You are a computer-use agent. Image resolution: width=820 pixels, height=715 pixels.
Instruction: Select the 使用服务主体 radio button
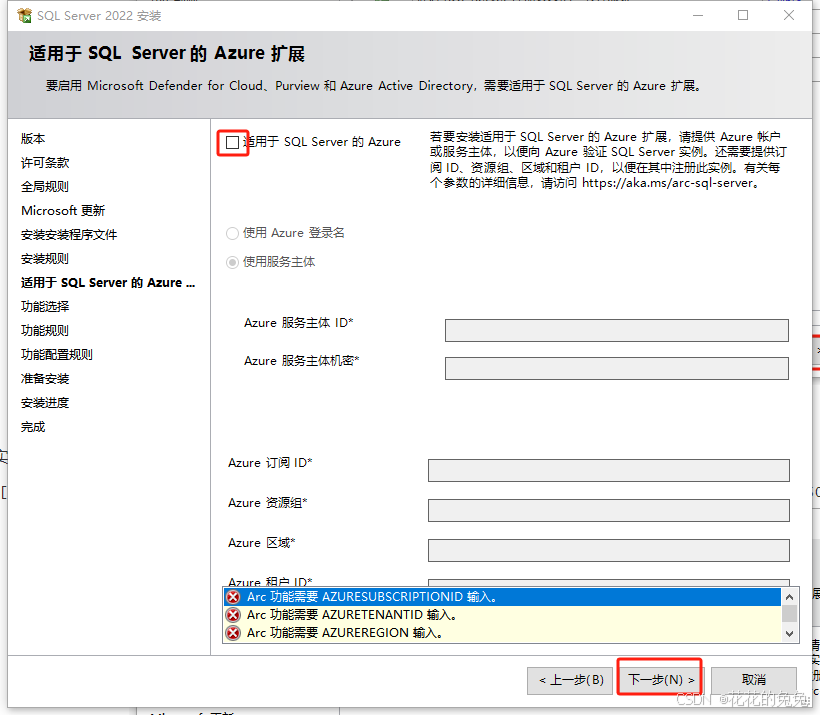coord(232,262)
